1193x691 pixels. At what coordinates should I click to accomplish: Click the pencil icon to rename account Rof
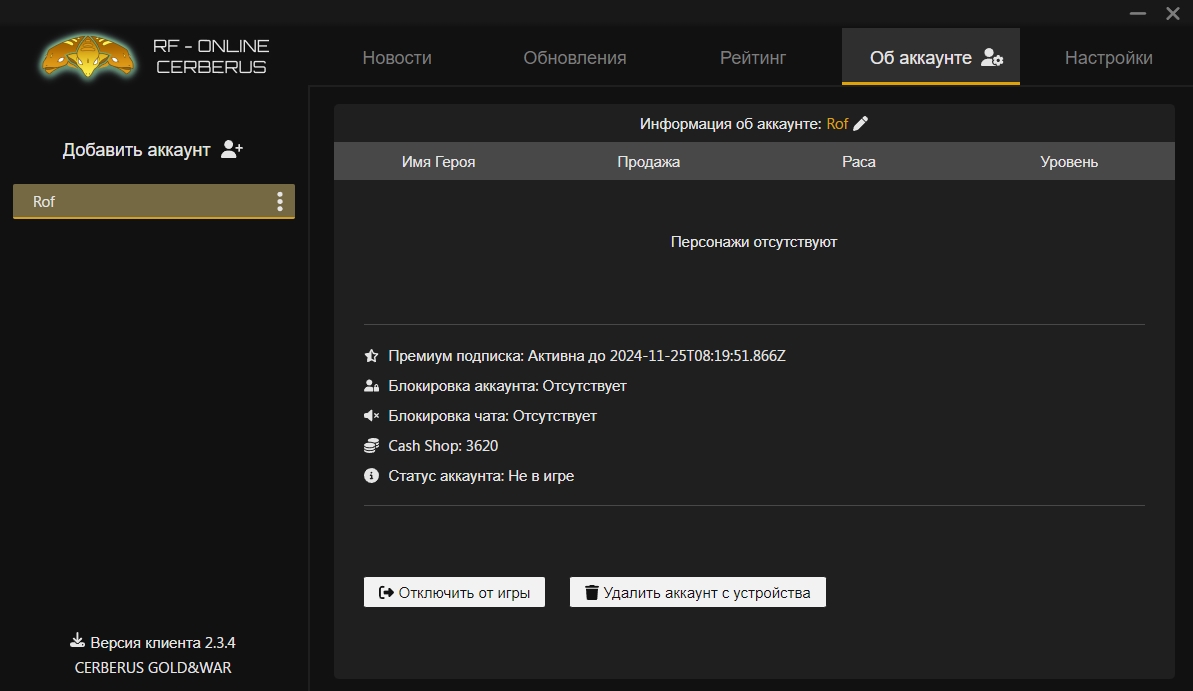860,123
